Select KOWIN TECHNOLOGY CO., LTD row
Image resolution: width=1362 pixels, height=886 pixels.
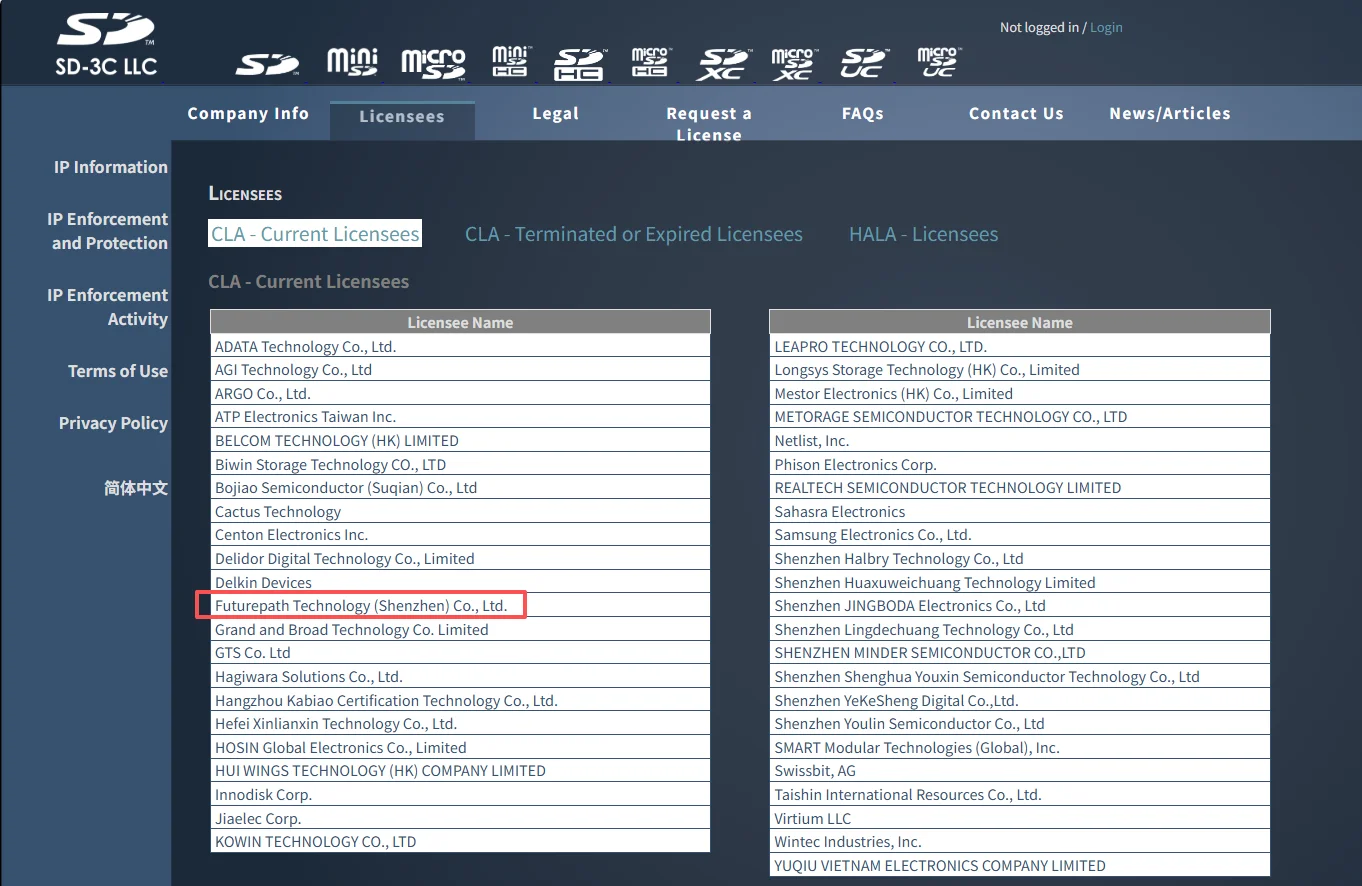460,842
